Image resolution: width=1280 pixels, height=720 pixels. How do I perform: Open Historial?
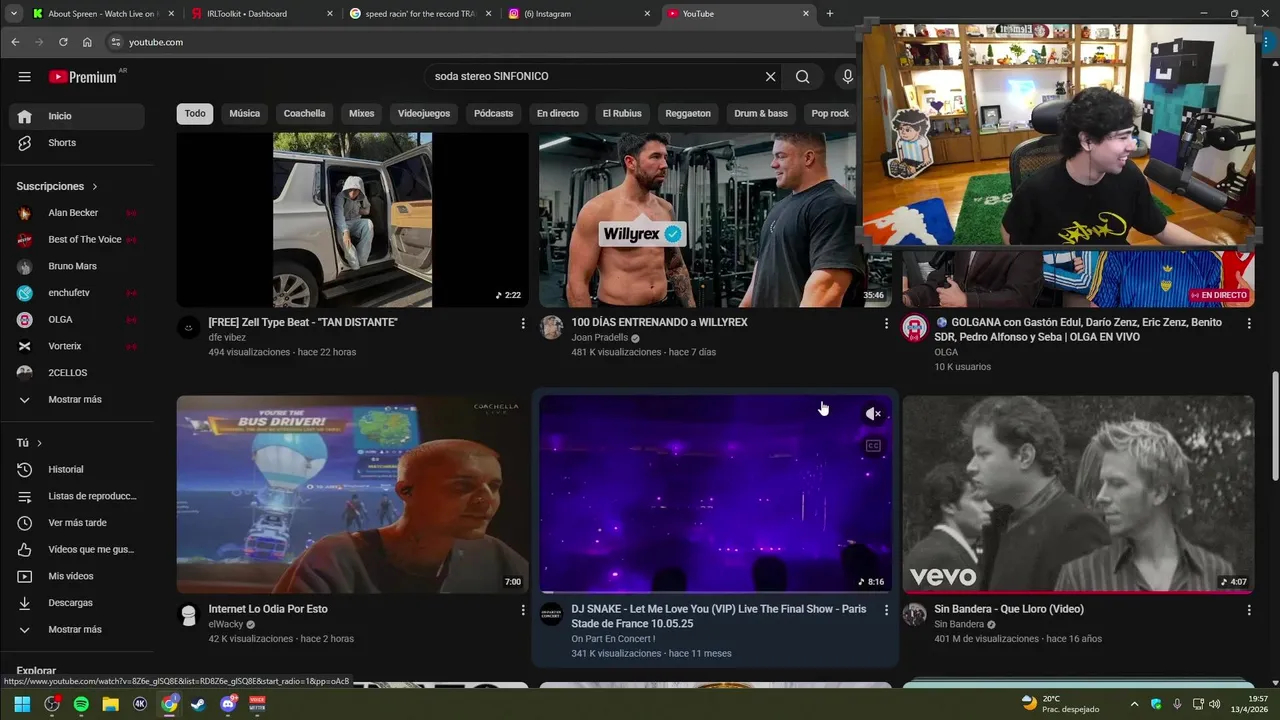[x=76, y=470]
